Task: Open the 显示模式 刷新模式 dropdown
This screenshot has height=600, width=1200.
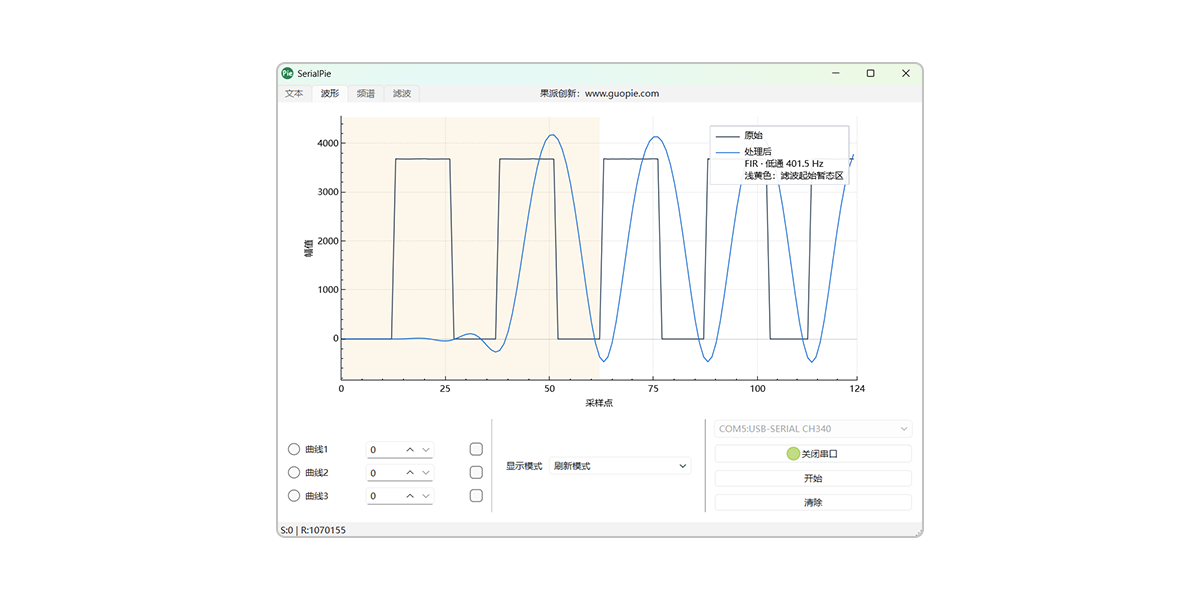Action: click(620, 466)
